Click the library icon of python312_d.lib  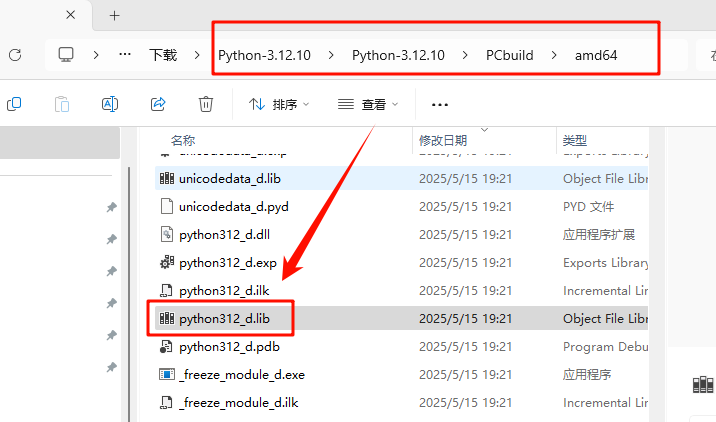point(167,318)
